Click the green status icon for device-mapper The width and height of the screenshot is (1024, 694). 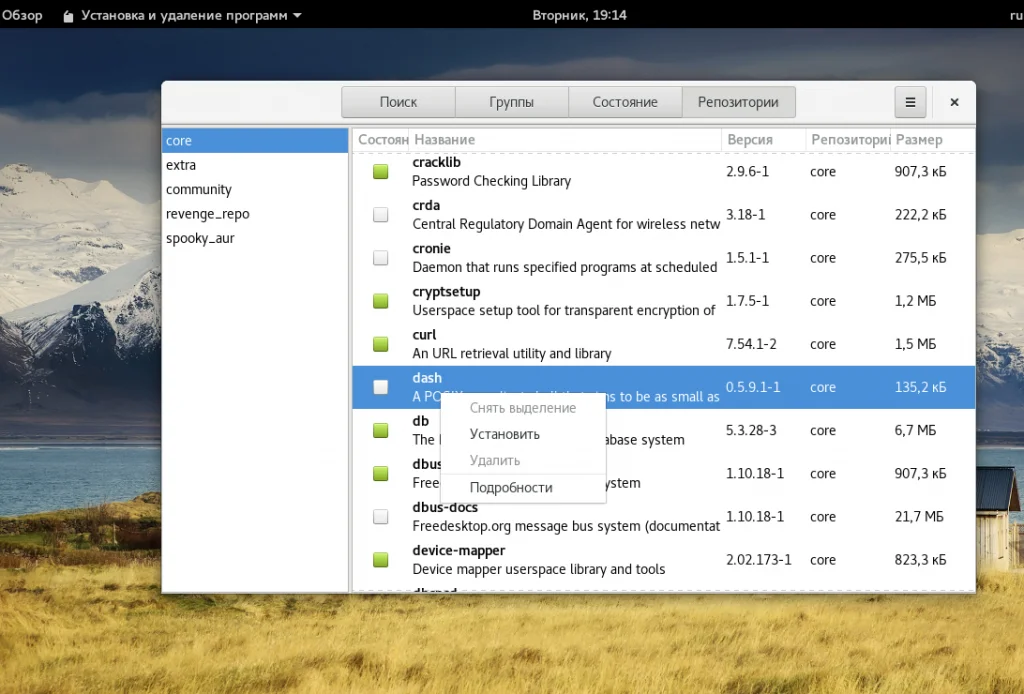click(x=380, y=560)
